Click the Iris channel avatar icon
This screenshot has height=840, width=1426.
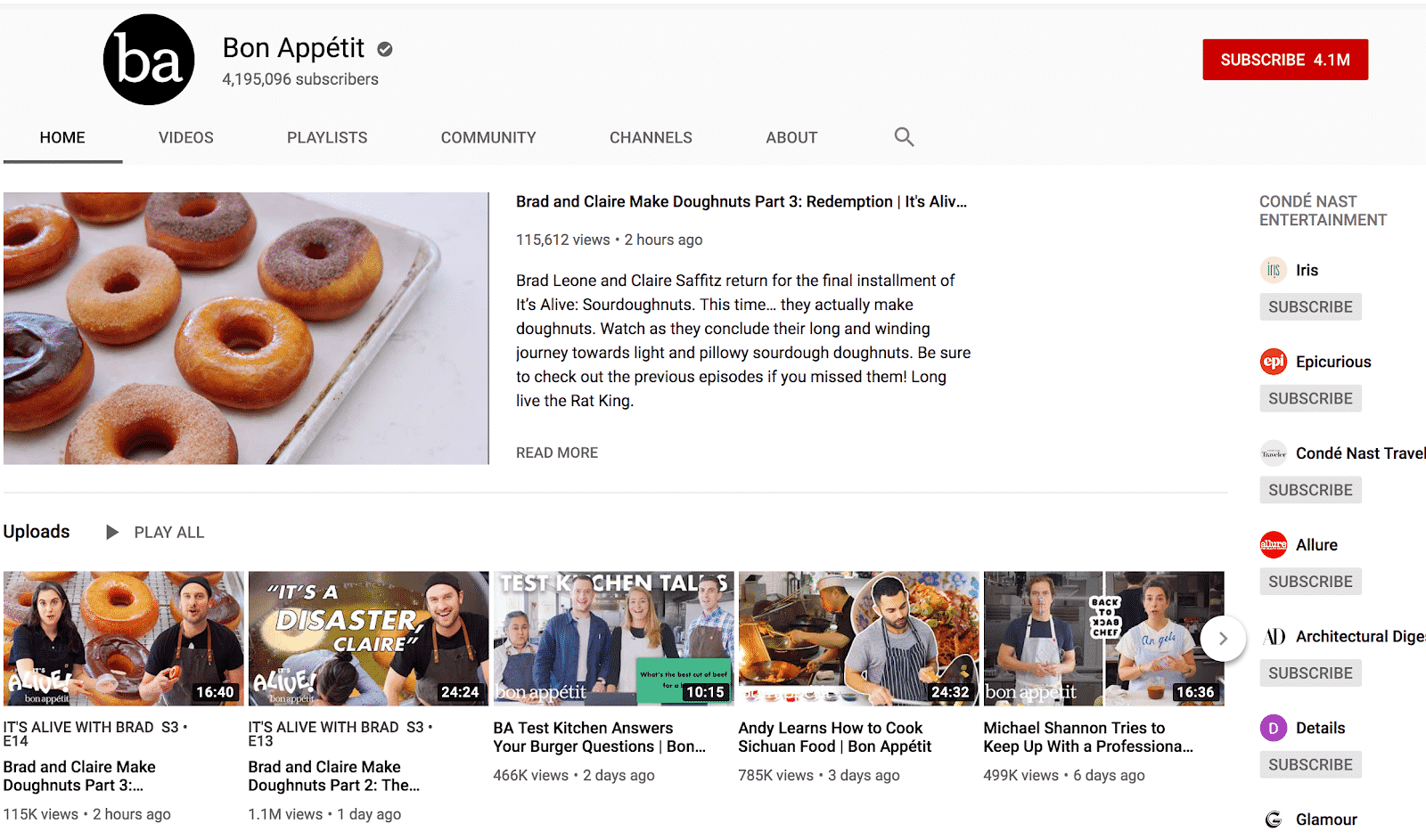click(x=1274, y=270)
